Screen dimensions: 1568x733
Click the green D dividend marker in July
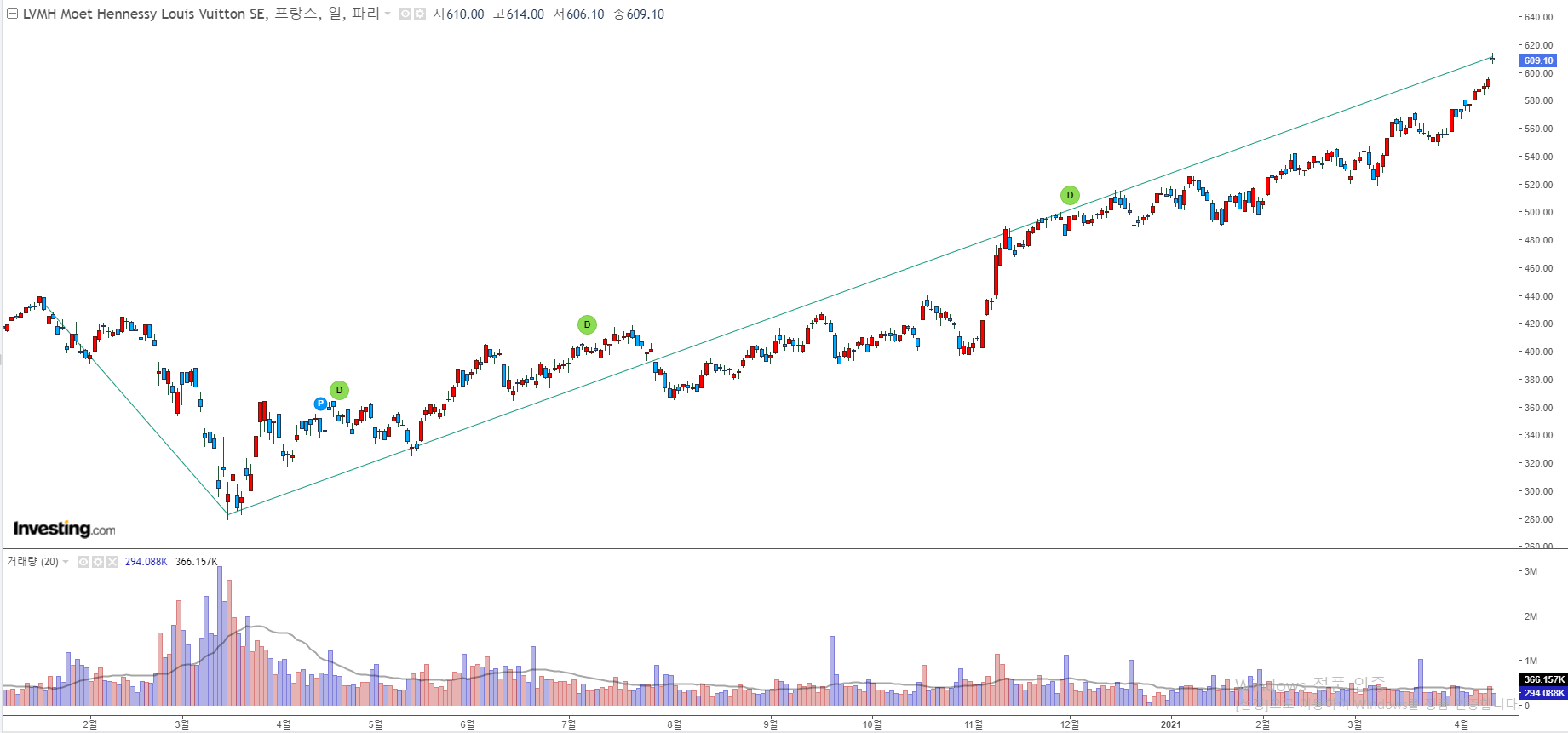tap(587, 324)
